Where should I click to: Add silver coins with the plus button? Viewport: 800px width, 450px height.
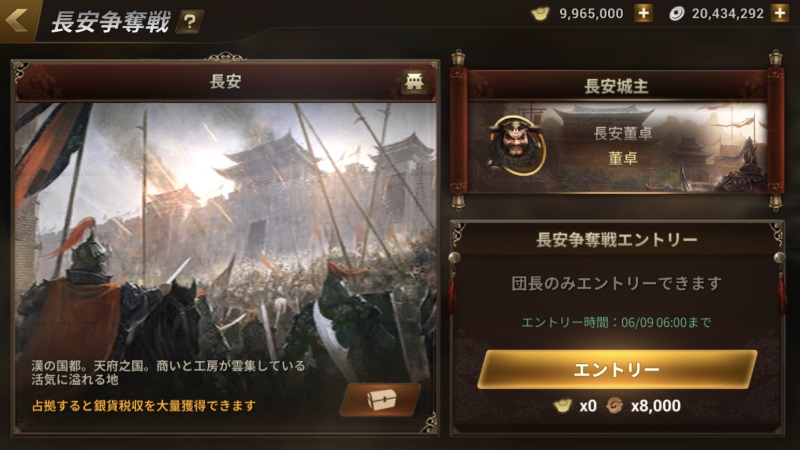pyautogui.click(x=780, y=13)
